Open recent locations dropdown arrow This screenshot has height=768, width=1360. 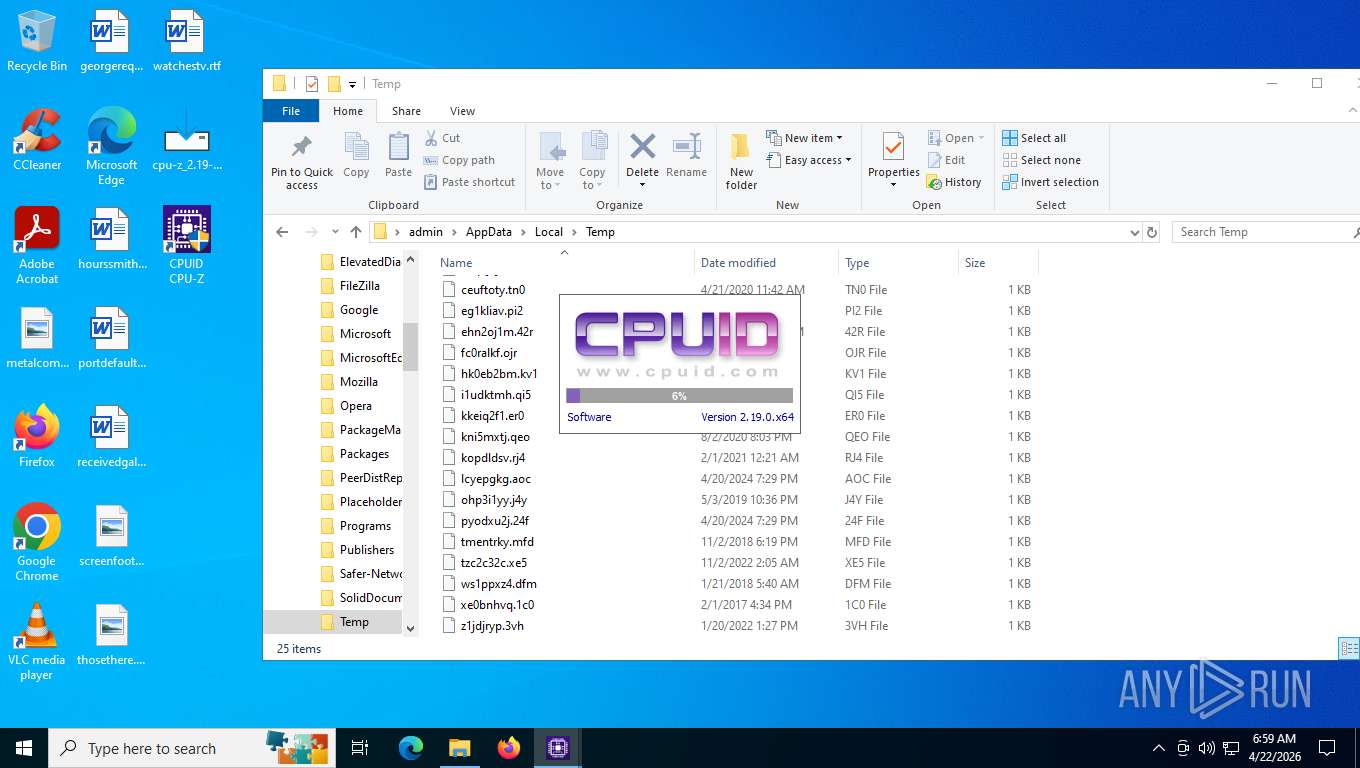coord(335,232)
